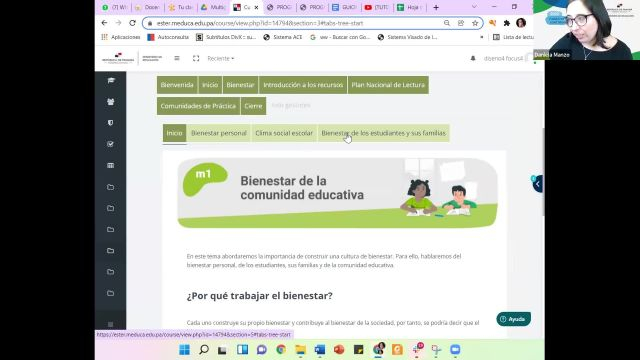Open the Cierre course tab
The image size is (640, 360).
(253, 106)
